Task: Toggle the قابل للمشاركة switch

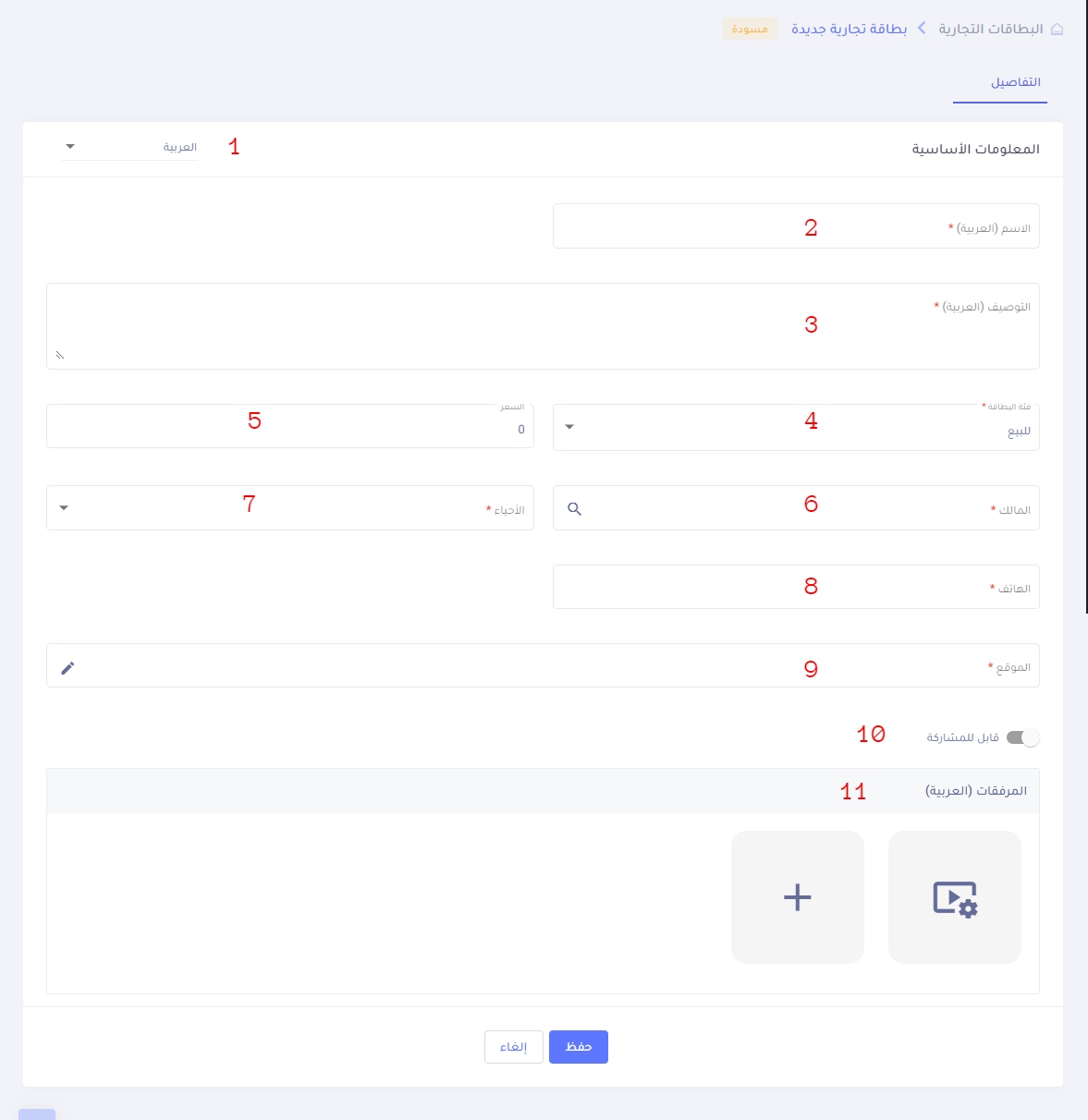Action: point(1022,737)
